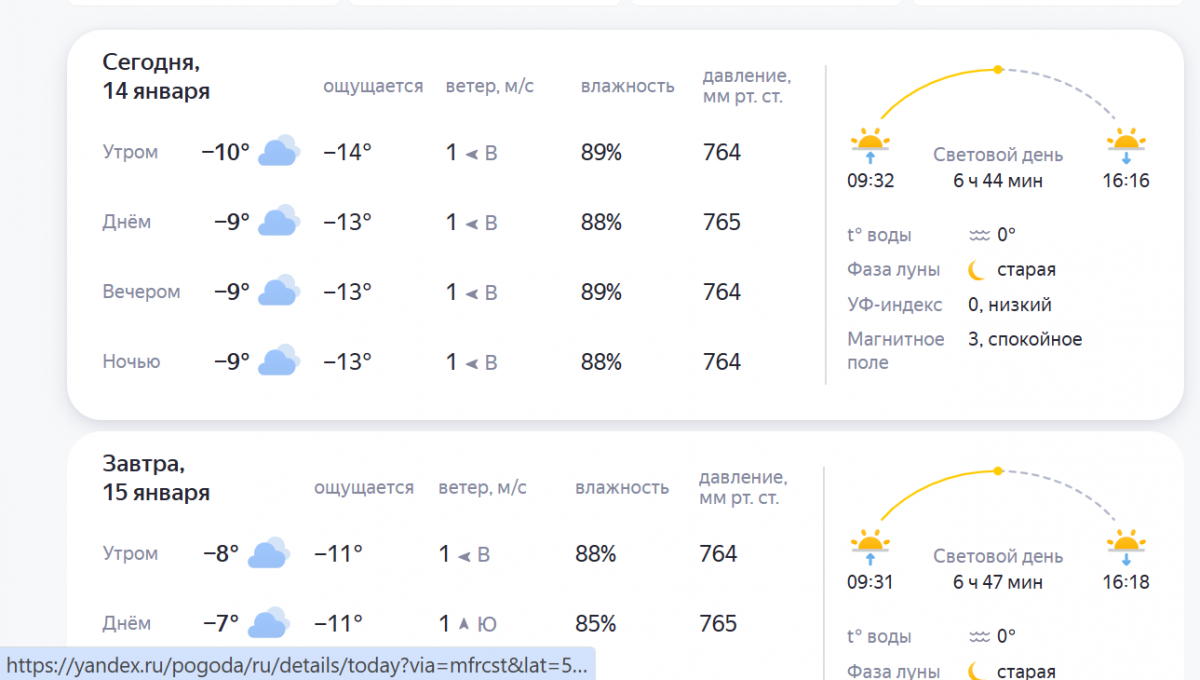Click the "Магнитное поле" label

coord(895,351)
